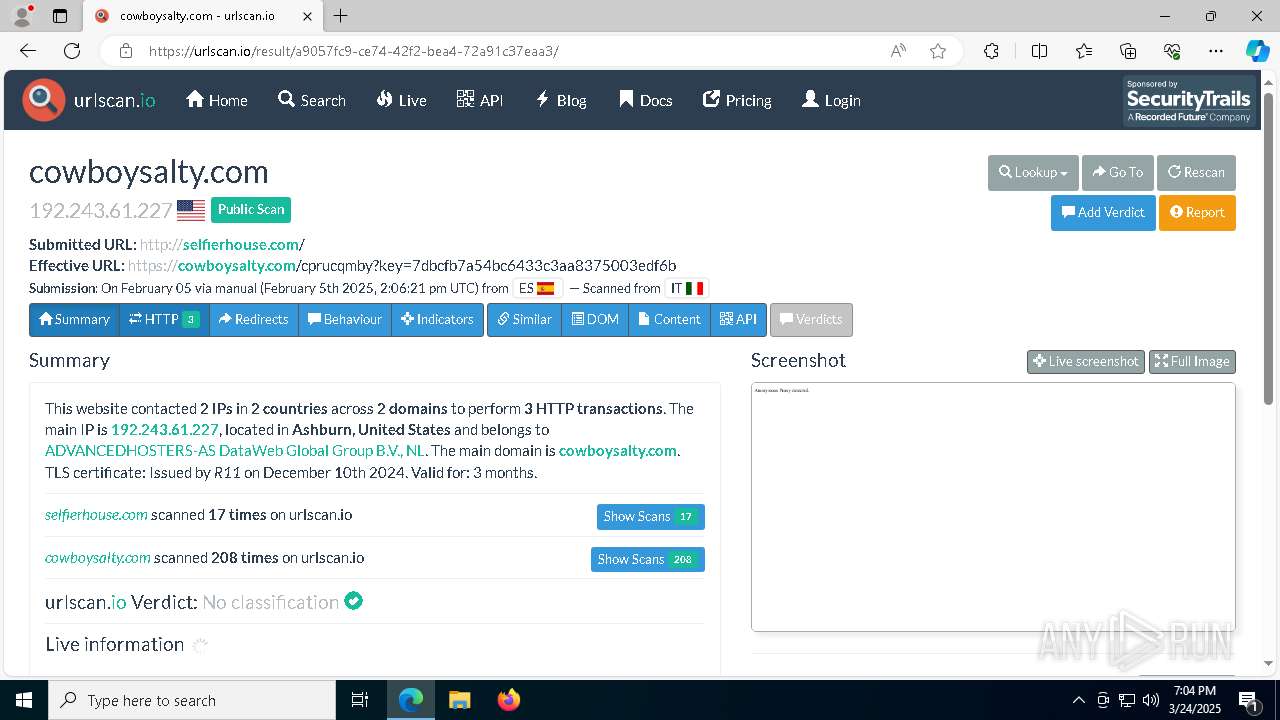Viewport: 1280px width, 720px height.
Task: Click the orange Report button
Action: click(1197, 212)
